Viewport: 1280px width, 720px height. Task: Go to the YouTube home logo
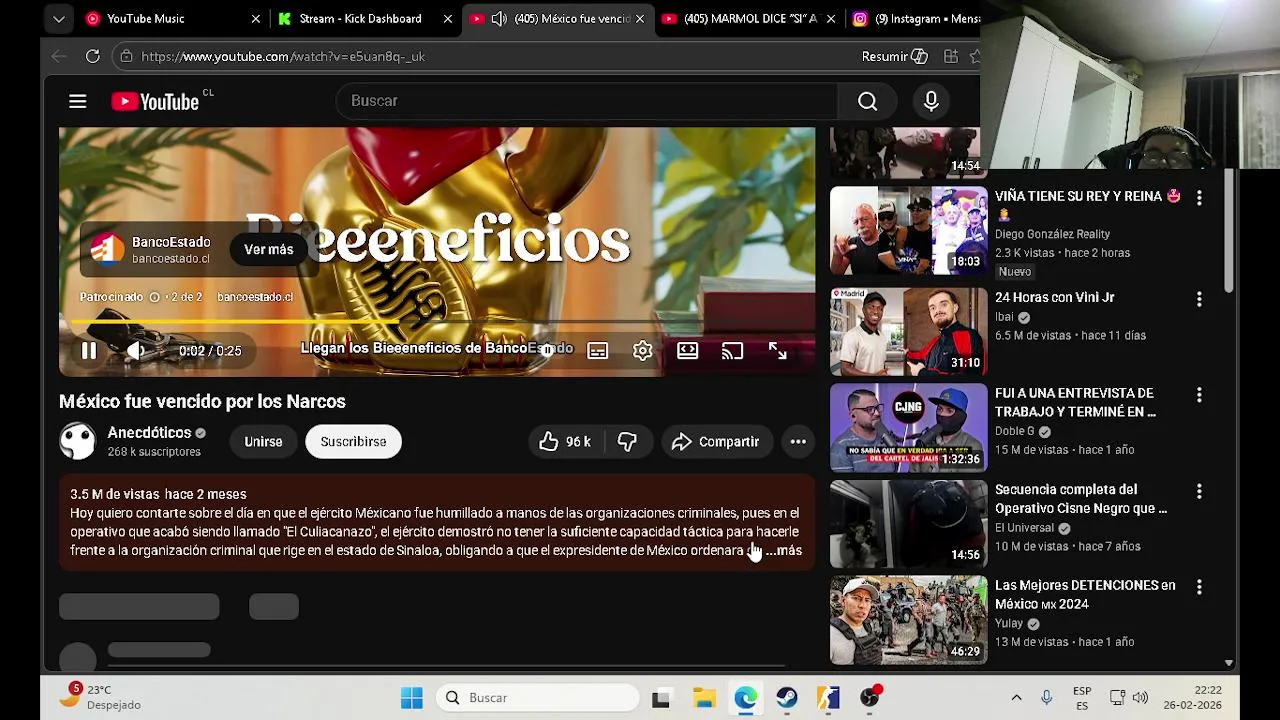(x=155, y=101)
